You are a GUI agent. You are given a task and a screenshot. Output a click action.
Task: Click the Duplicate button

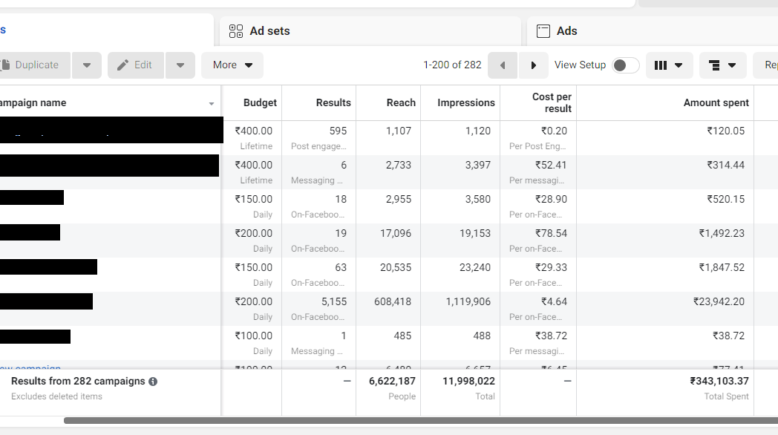pos(34,65)
